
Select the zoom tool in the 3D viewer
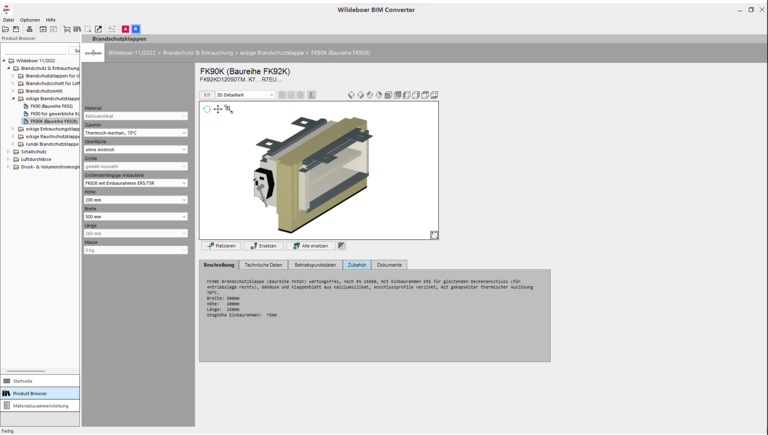tap(228, 109)
